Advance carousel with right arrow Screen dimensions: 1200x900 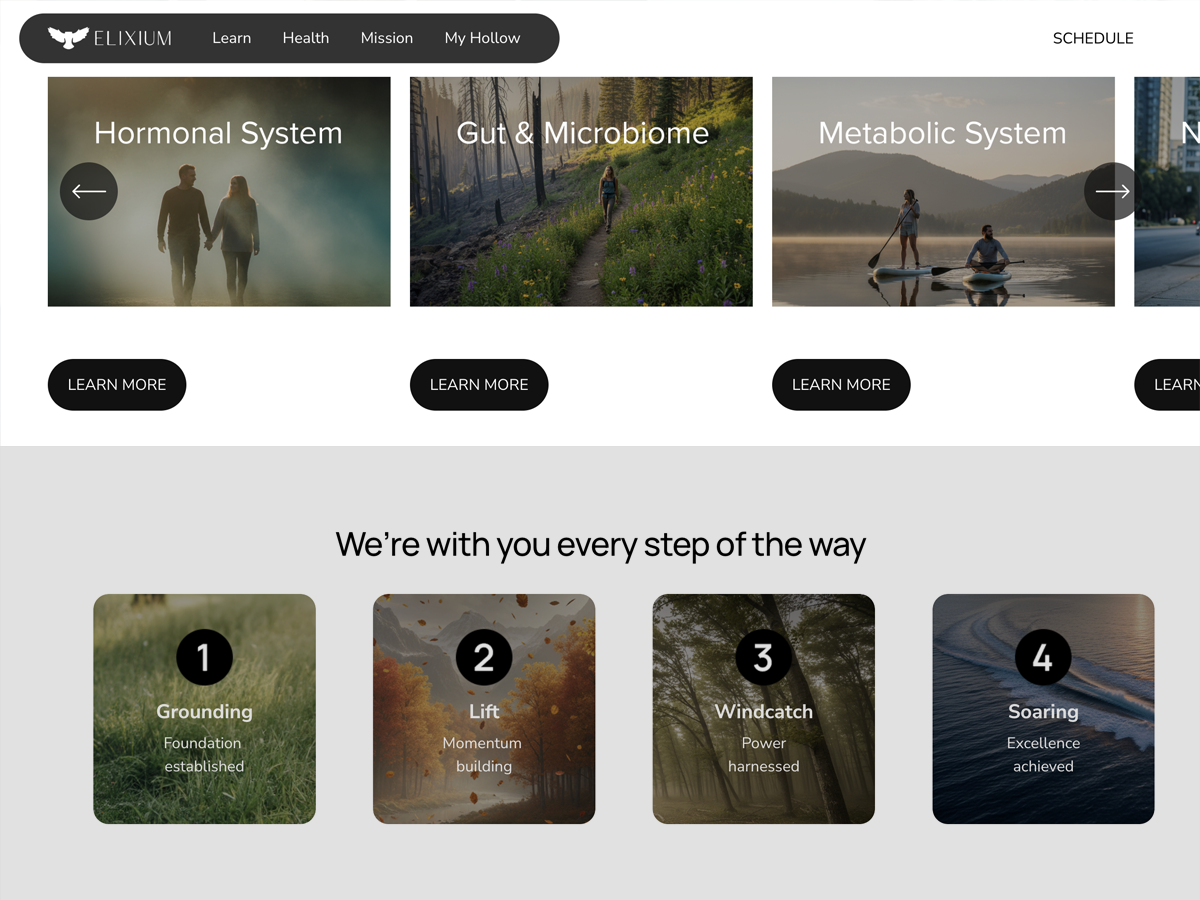[1112, 191]
